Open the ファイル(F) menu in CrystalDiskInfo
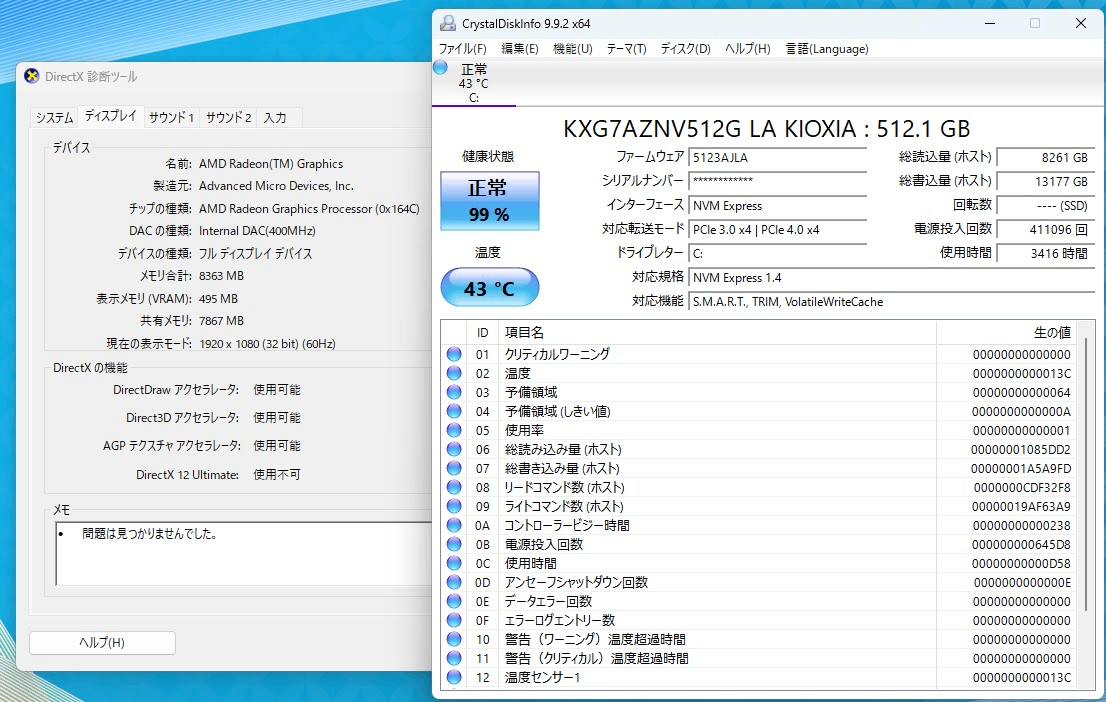This screenshot has height=702, width=1106. (463, 49)
